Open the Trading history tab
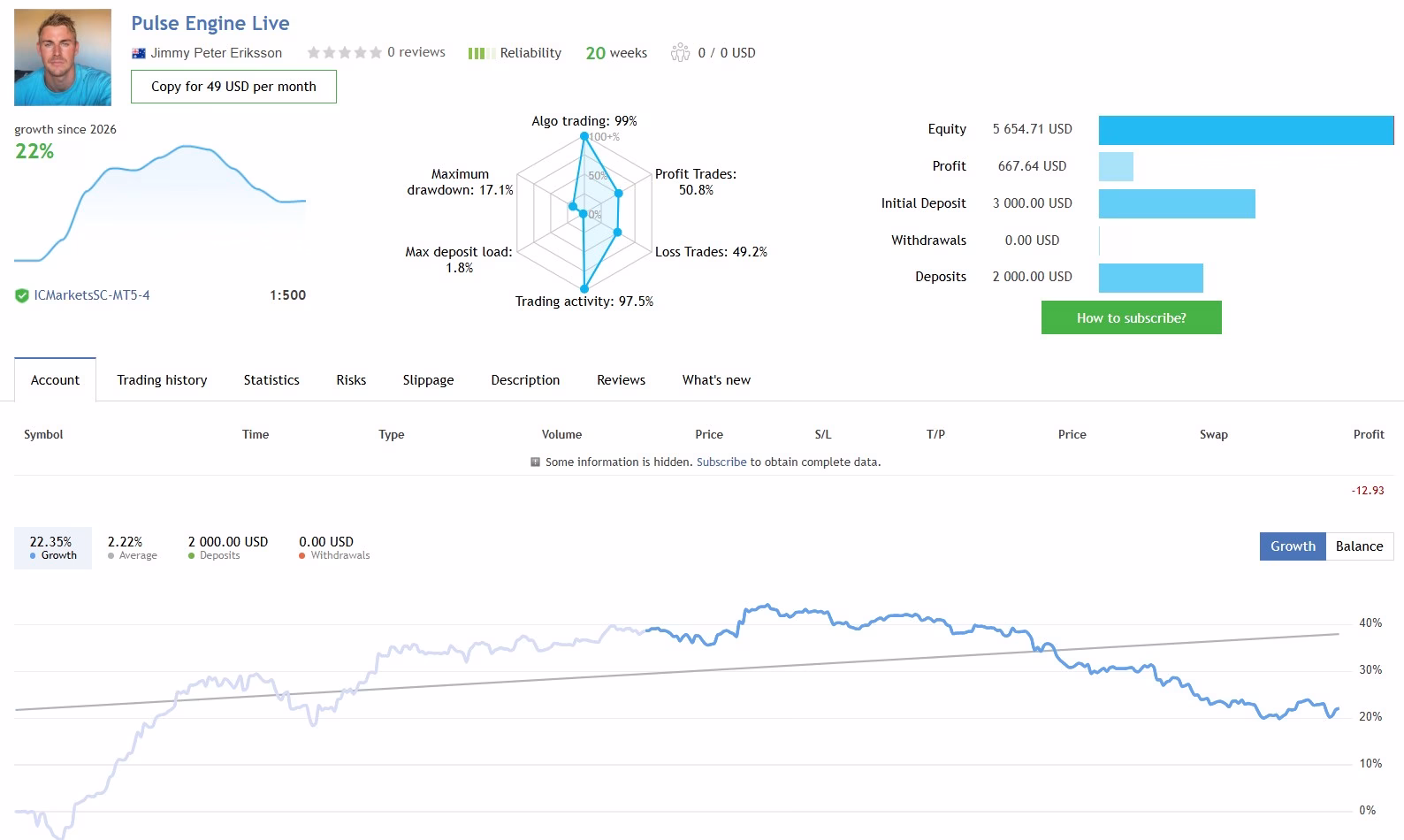The width and height of the screenshot is (1404, 840). [x=162, y=380]
